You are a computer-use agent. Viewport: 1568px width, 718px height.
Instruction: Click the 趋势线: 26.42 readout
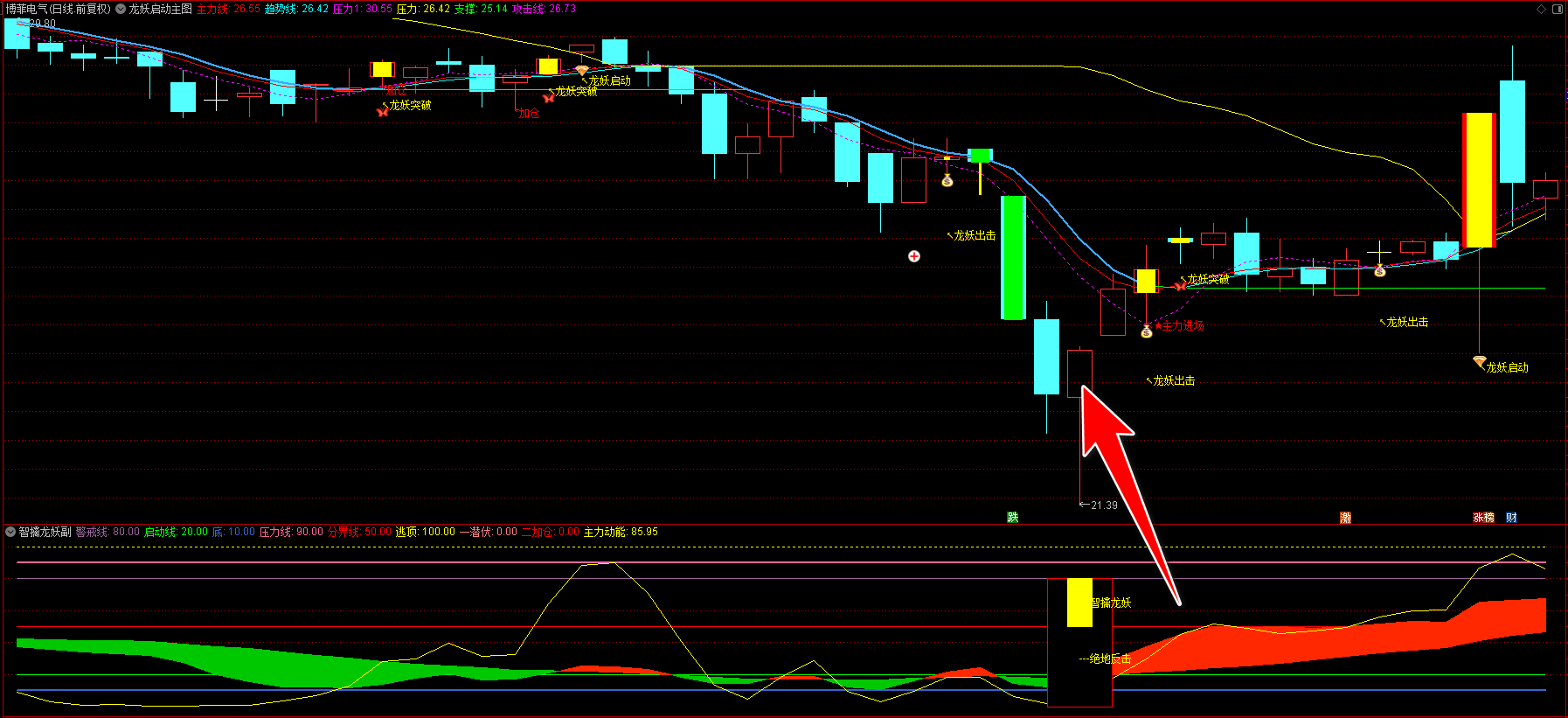[x=296, y=9]
